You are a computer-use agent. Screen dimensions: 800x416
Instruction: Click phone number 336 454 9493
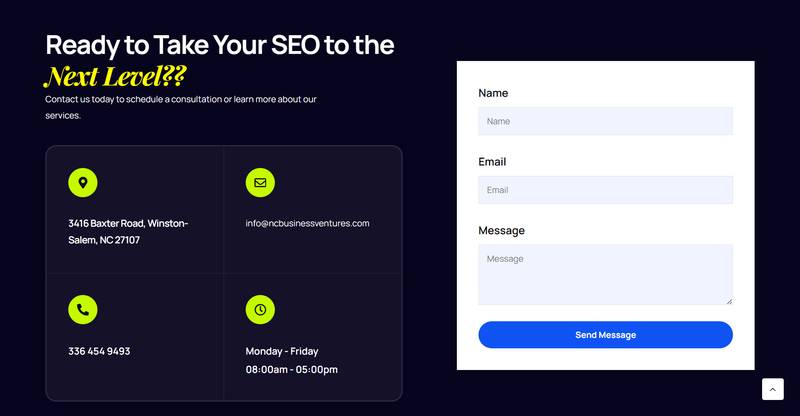(x=99, y=351)
